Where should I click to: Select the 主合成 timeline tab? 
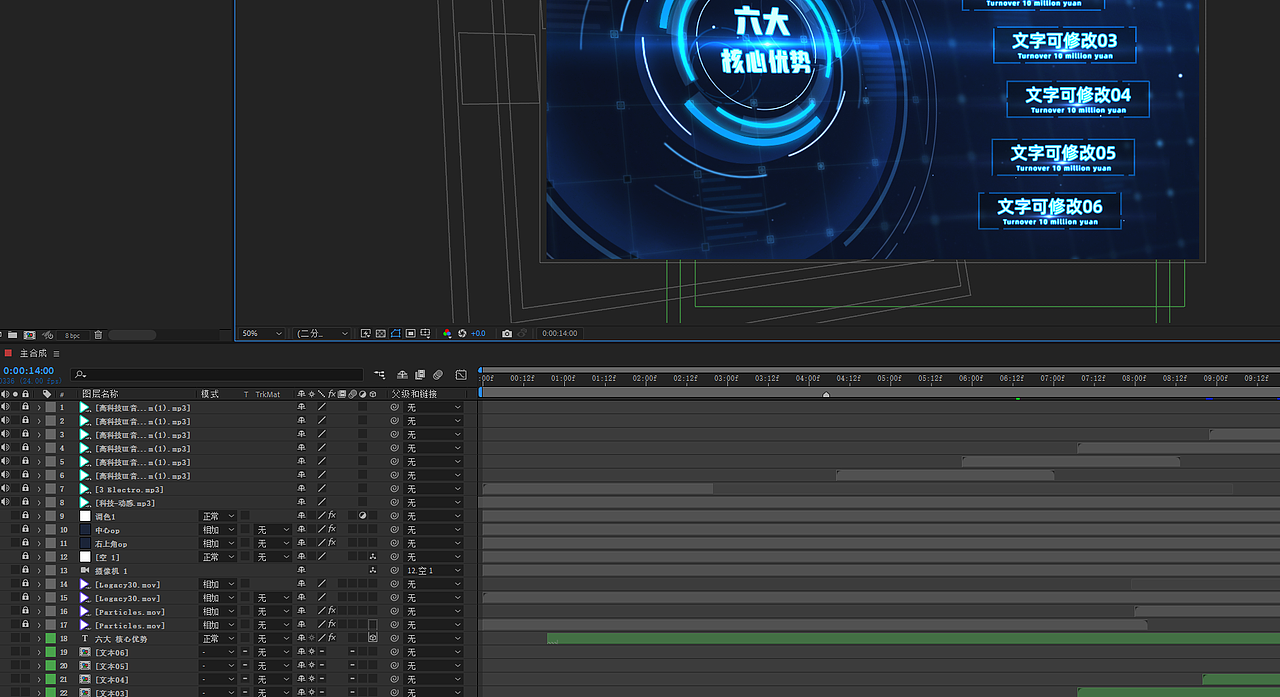point(33,353)
